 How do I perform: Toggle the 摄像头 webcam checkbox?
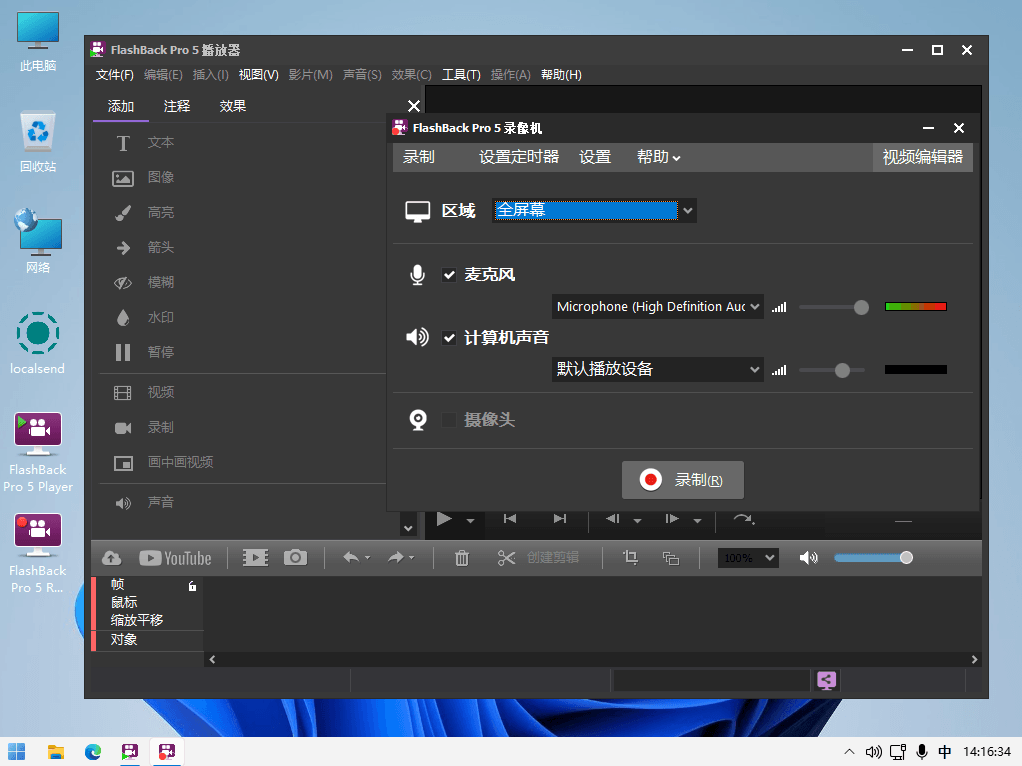[x=449, y=420]
